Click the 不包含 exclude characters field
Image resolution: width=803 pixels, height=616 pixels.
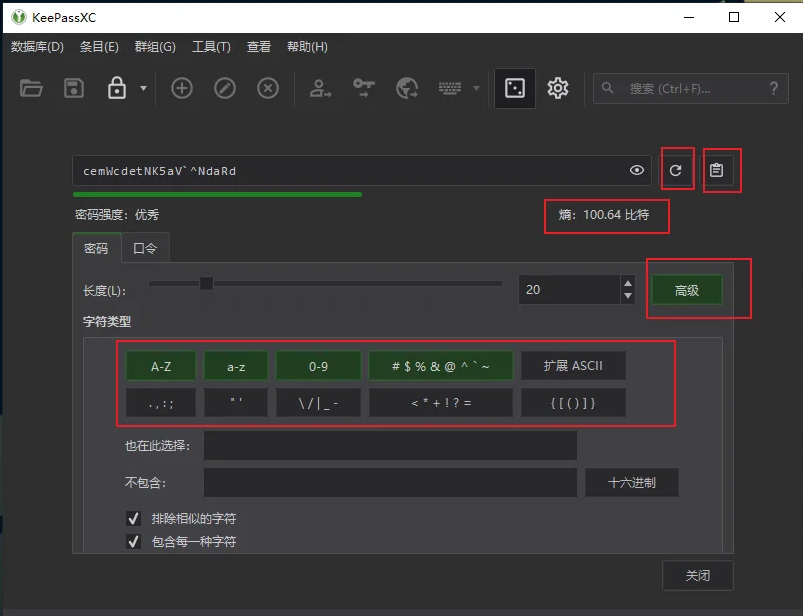[x=390, y=482]
